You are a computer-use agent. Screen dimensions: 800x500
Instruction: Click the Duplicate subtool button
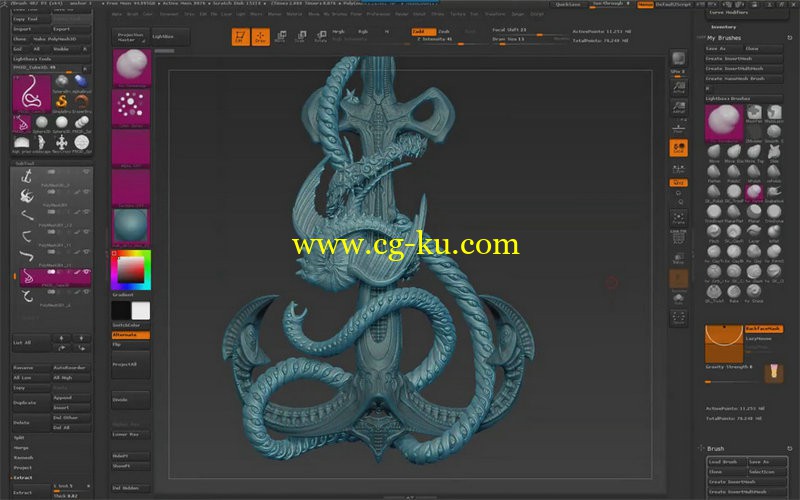pyautogui.click(x=31, y=403)
